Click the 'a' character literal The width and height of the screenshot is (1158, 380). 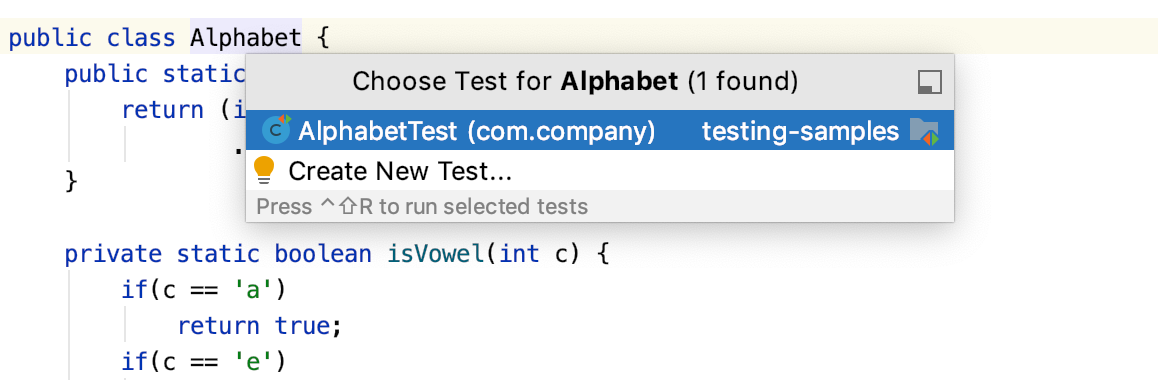[254, 289]
